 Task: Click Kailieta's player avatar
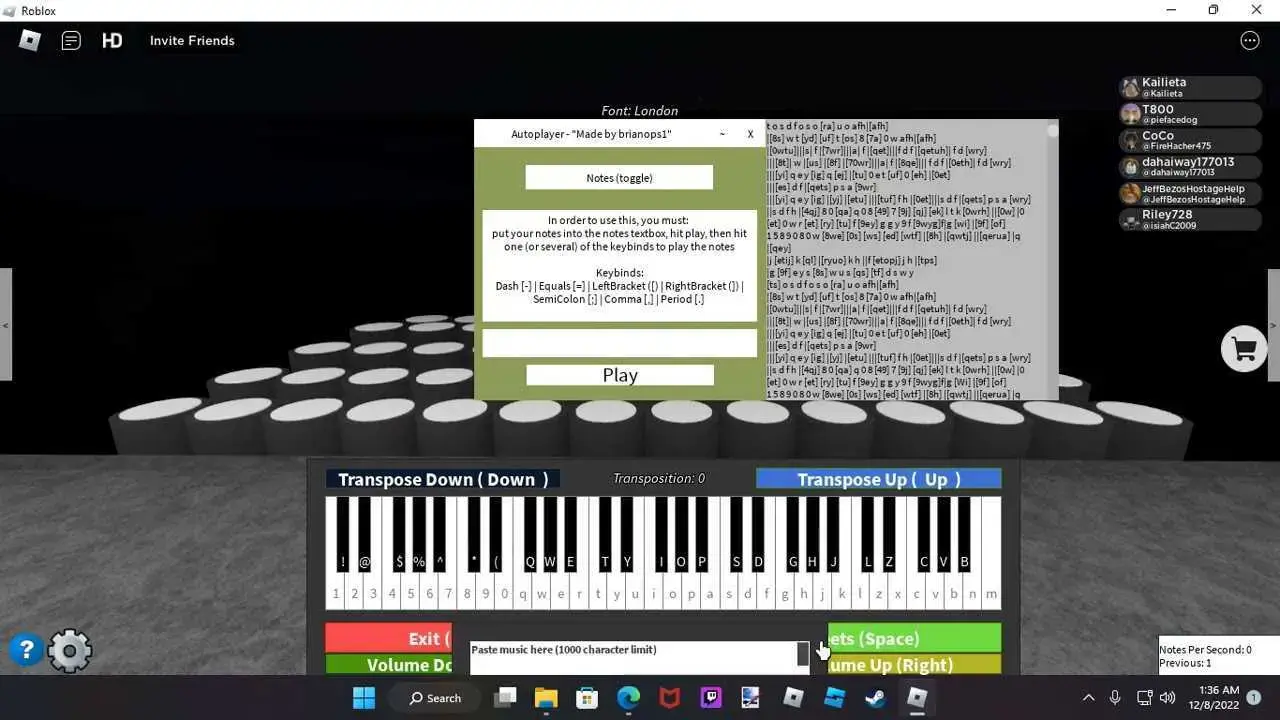point(1130,87)
